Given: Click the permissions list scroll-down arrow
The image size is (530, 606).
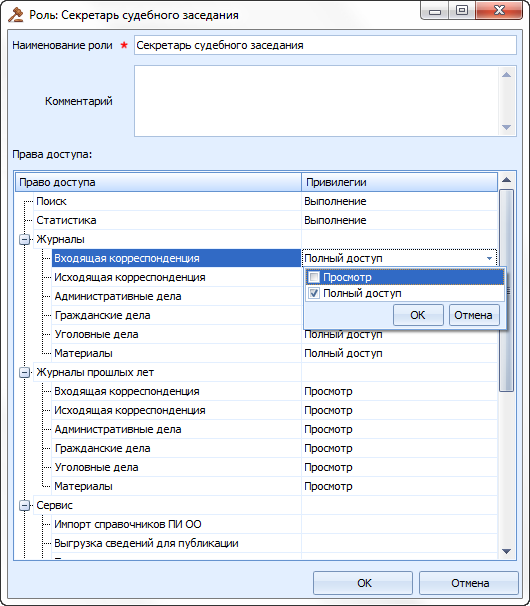Looking at the screenshot, I should click(x=506, y=551).
